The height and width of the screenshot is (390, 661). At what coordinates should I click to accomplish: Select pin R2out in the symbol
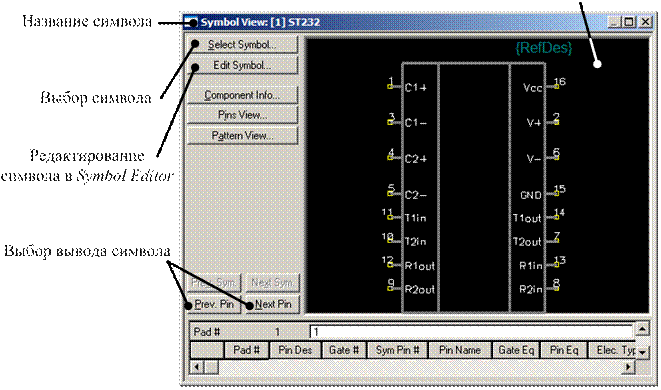point(419,290)
